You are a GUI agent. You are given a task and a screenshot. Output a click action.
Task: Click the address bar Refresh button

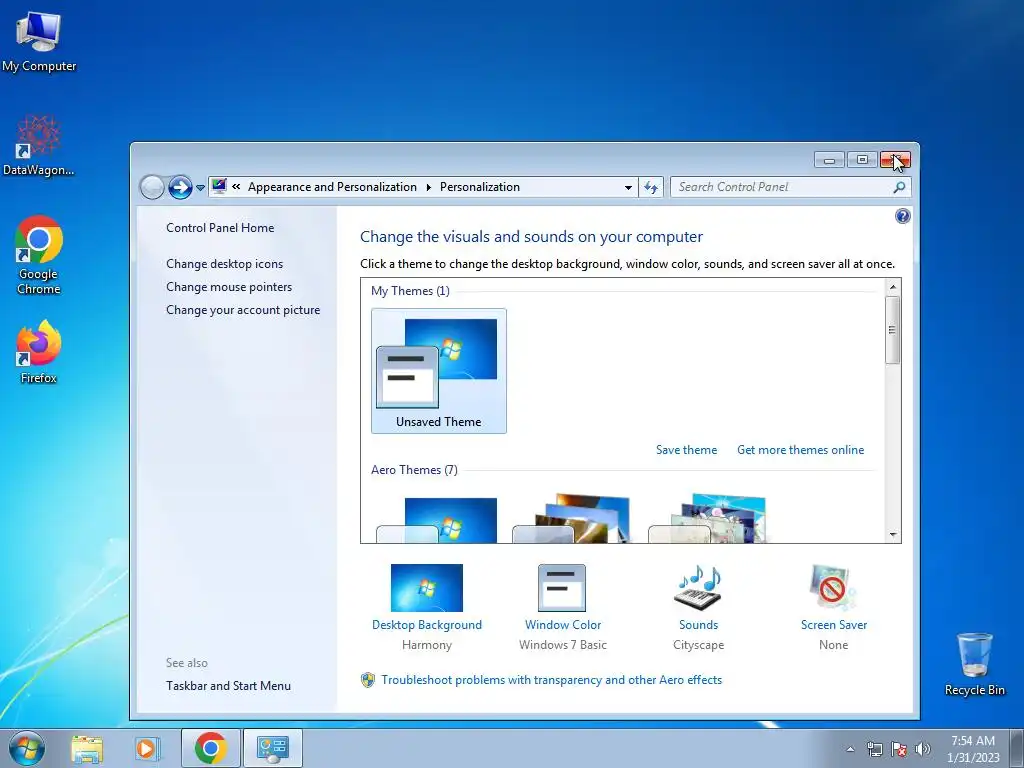click(x=651, y=187)
